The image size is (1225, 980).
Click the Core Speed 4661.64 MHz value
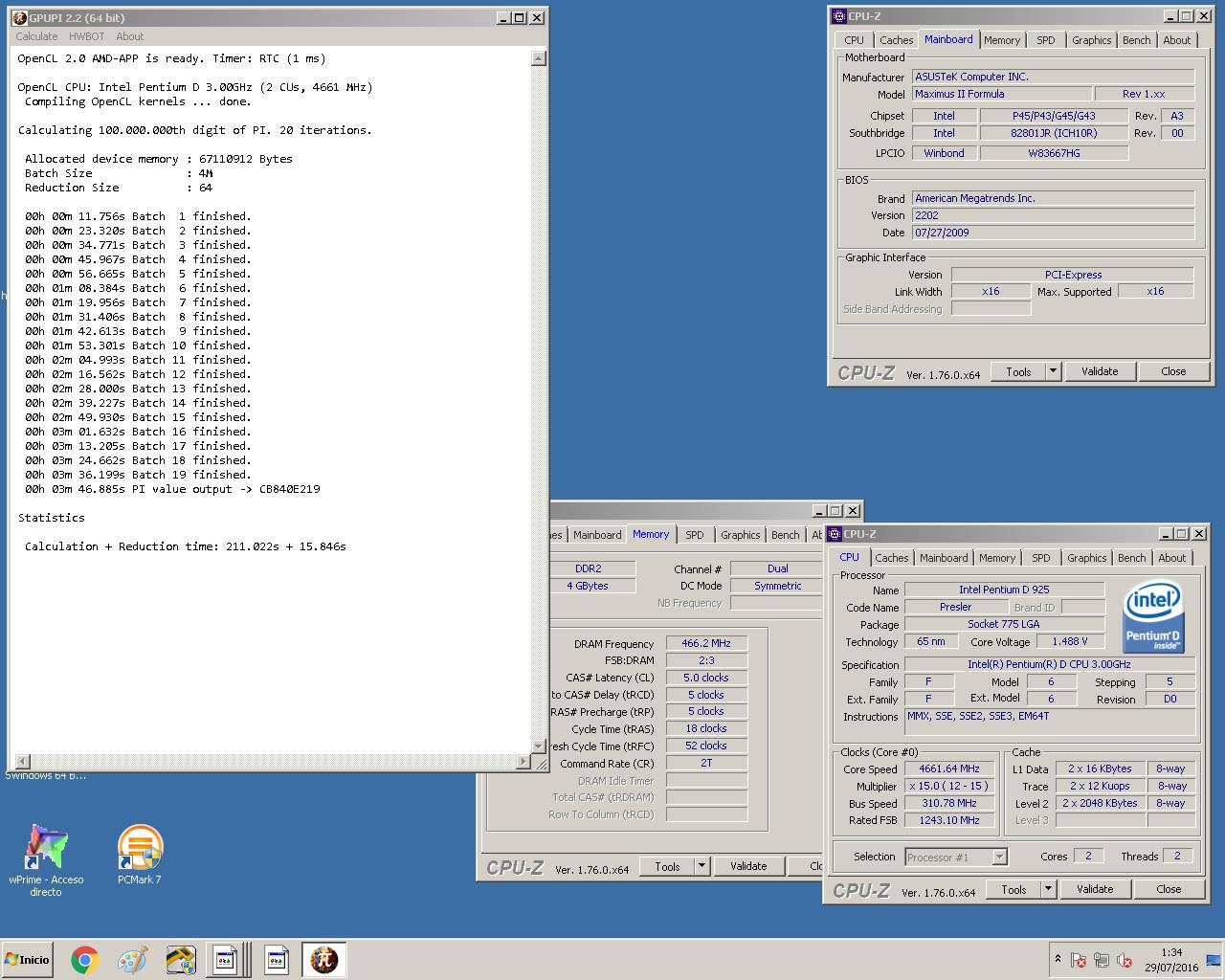(x=949, y=768)
